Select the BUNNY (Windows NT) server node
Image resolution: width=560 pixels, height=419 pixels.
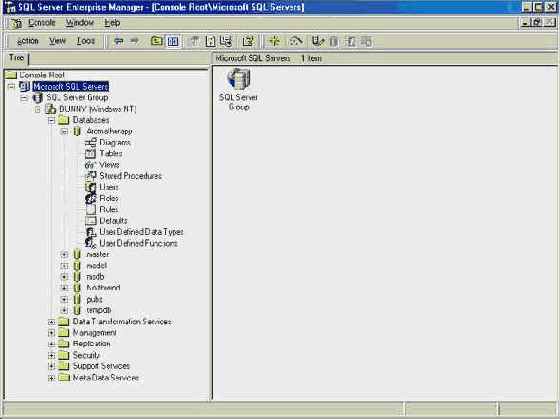point(98,109)
